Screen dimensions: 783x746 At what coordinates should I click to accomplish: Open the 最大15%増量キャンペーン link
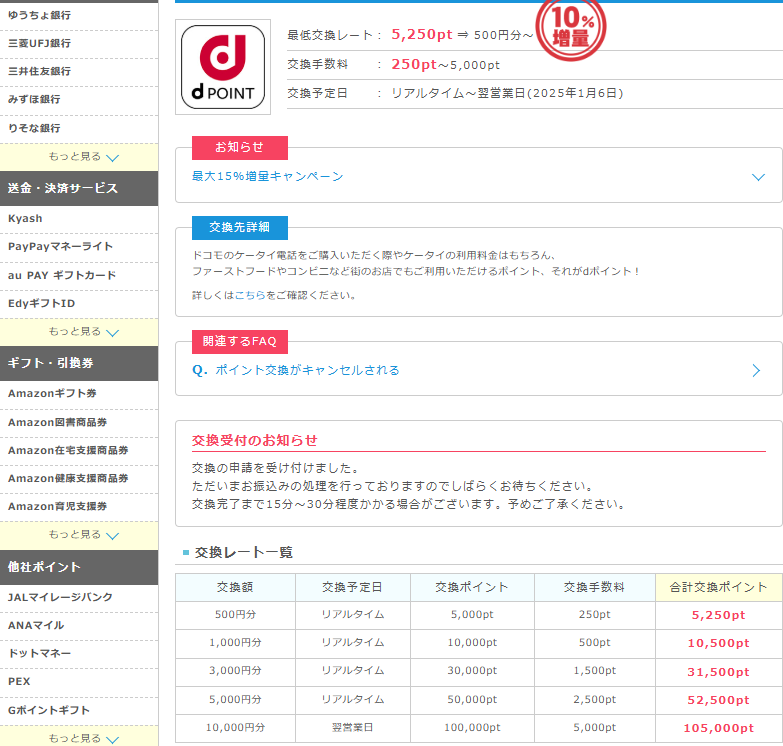[267, 177]
